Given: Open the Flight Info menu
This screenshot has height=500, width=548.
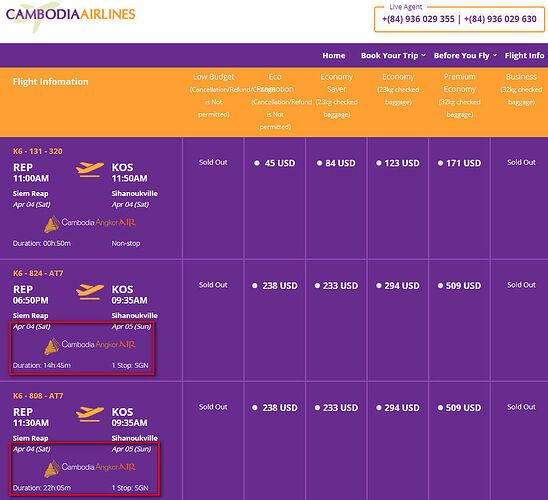Looking at the screenshot, I should pyautogui.click(x=525, y=56).
